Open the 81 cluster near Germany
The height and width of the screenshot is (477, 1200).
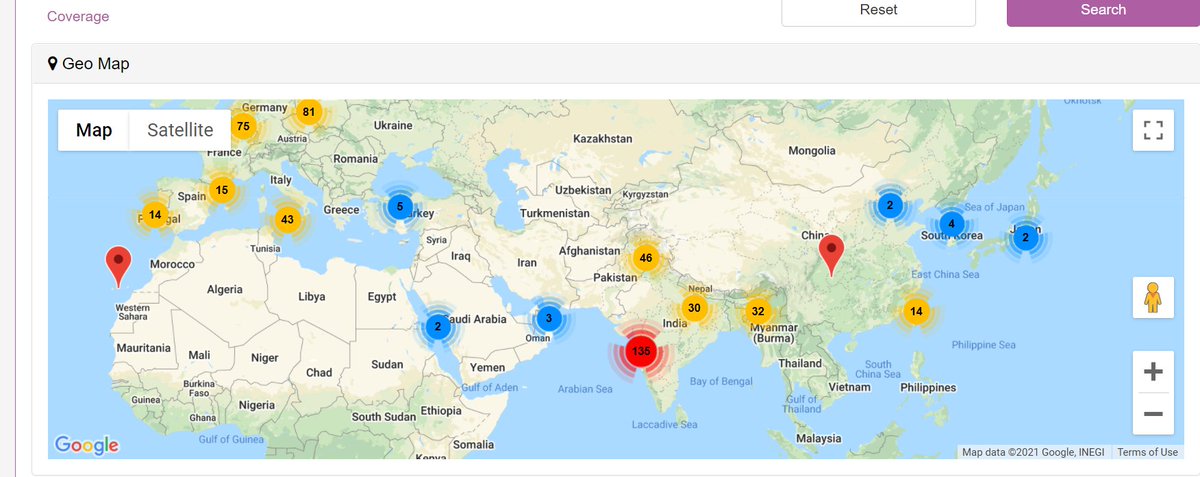click(x=309, y=112)
